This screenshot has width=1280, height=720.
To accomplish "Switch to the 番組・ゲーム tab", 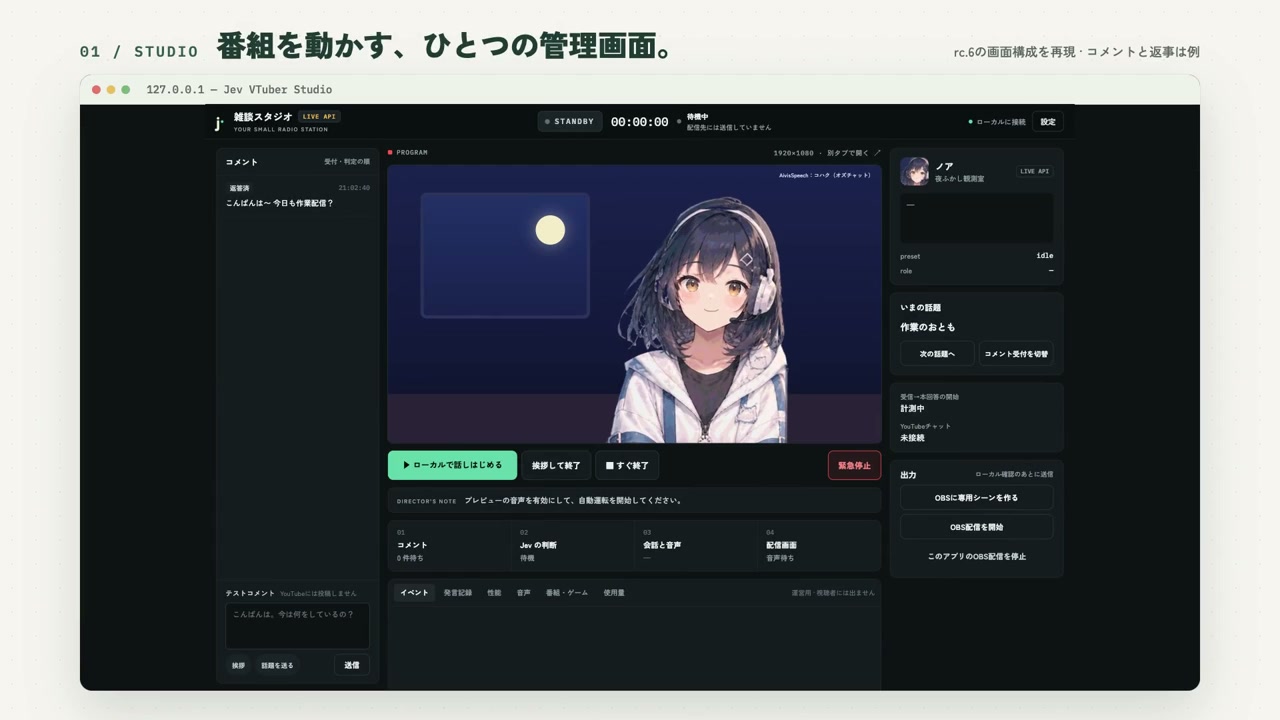I will point(567,593).
